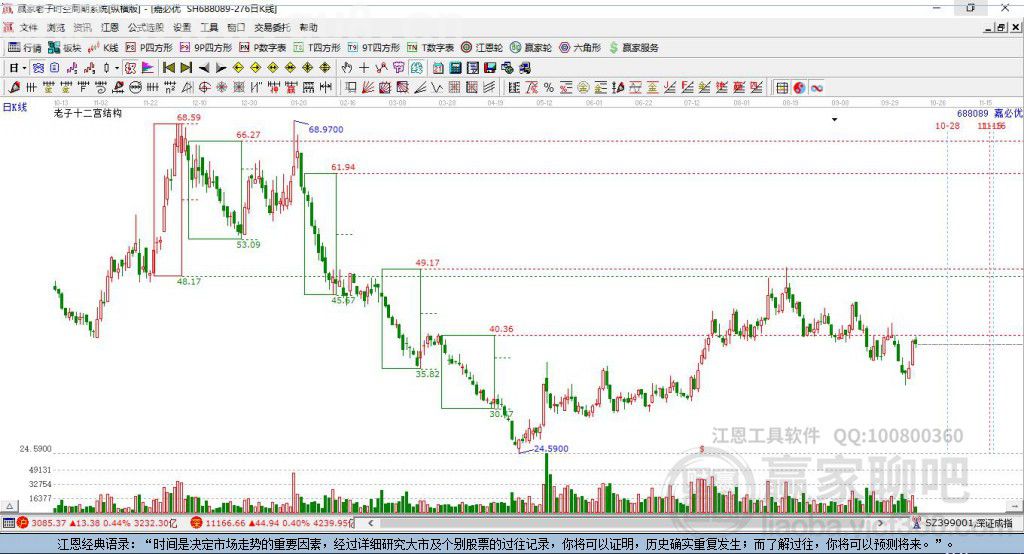Click the 深 Shenzhen index status icon
Image resolution: width=1024 pixels, height=554 pixels.
[197, 523]
